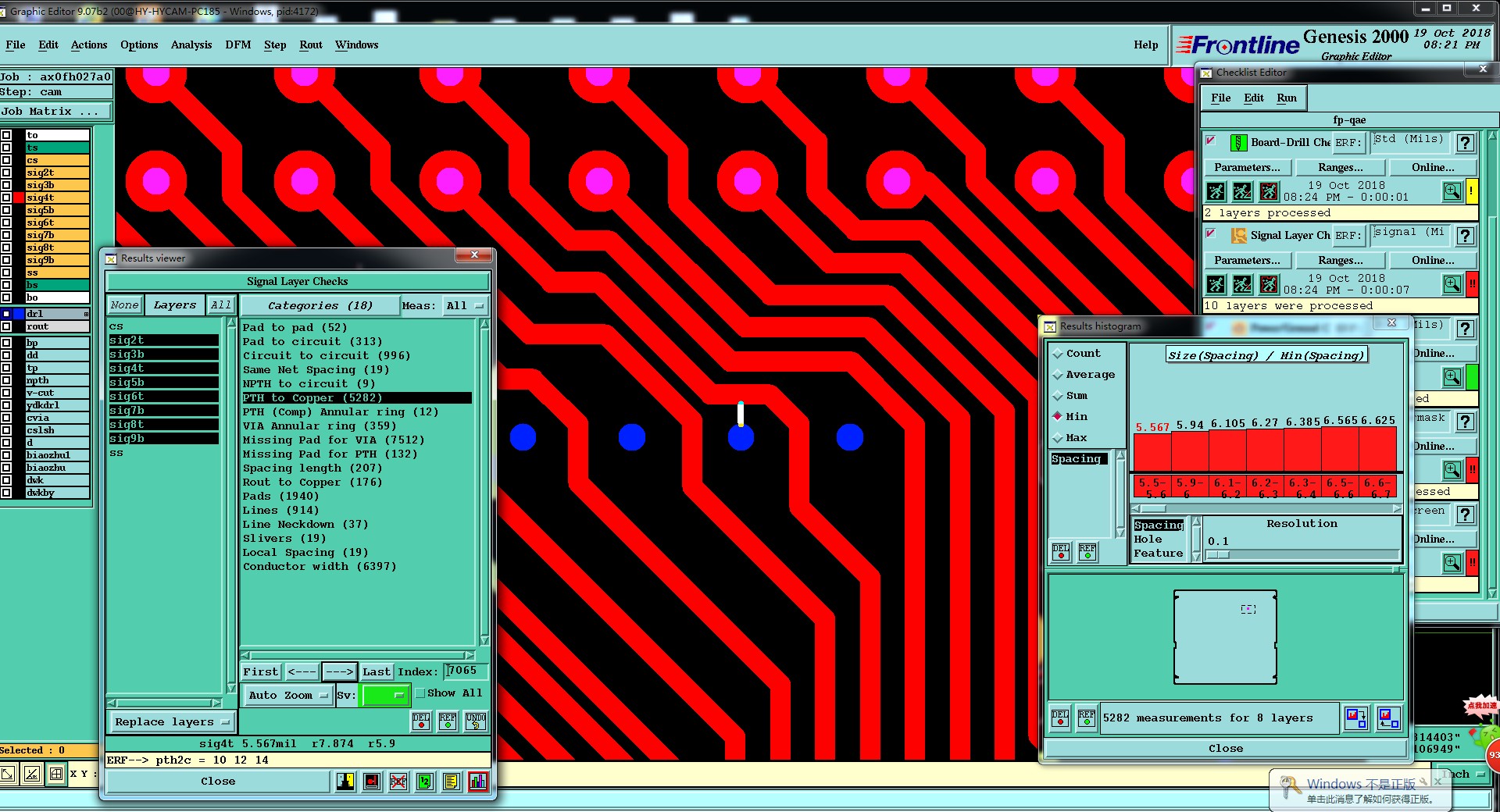The width and height of the screenshot is (1500, 812).
Task: Click Job Matrix ... button
Action: click(56, 112)
